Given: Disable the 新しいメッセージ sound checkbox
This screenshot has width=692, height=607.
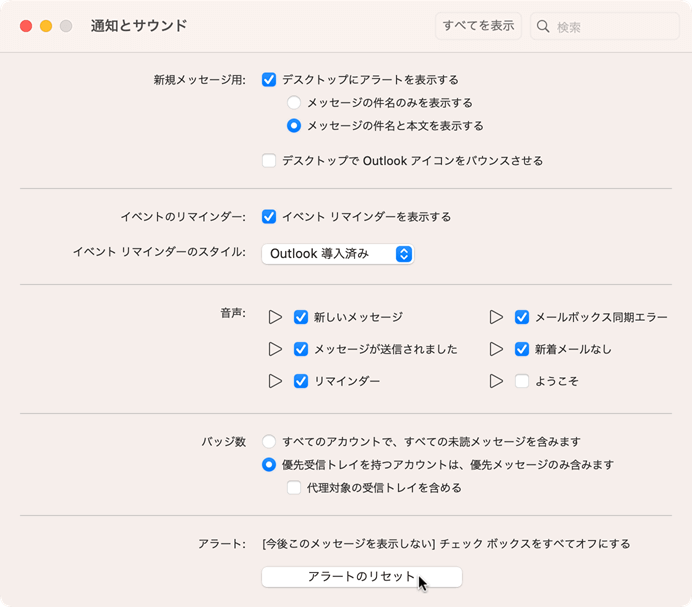Looking at the screenshot, I should point(301,317).
